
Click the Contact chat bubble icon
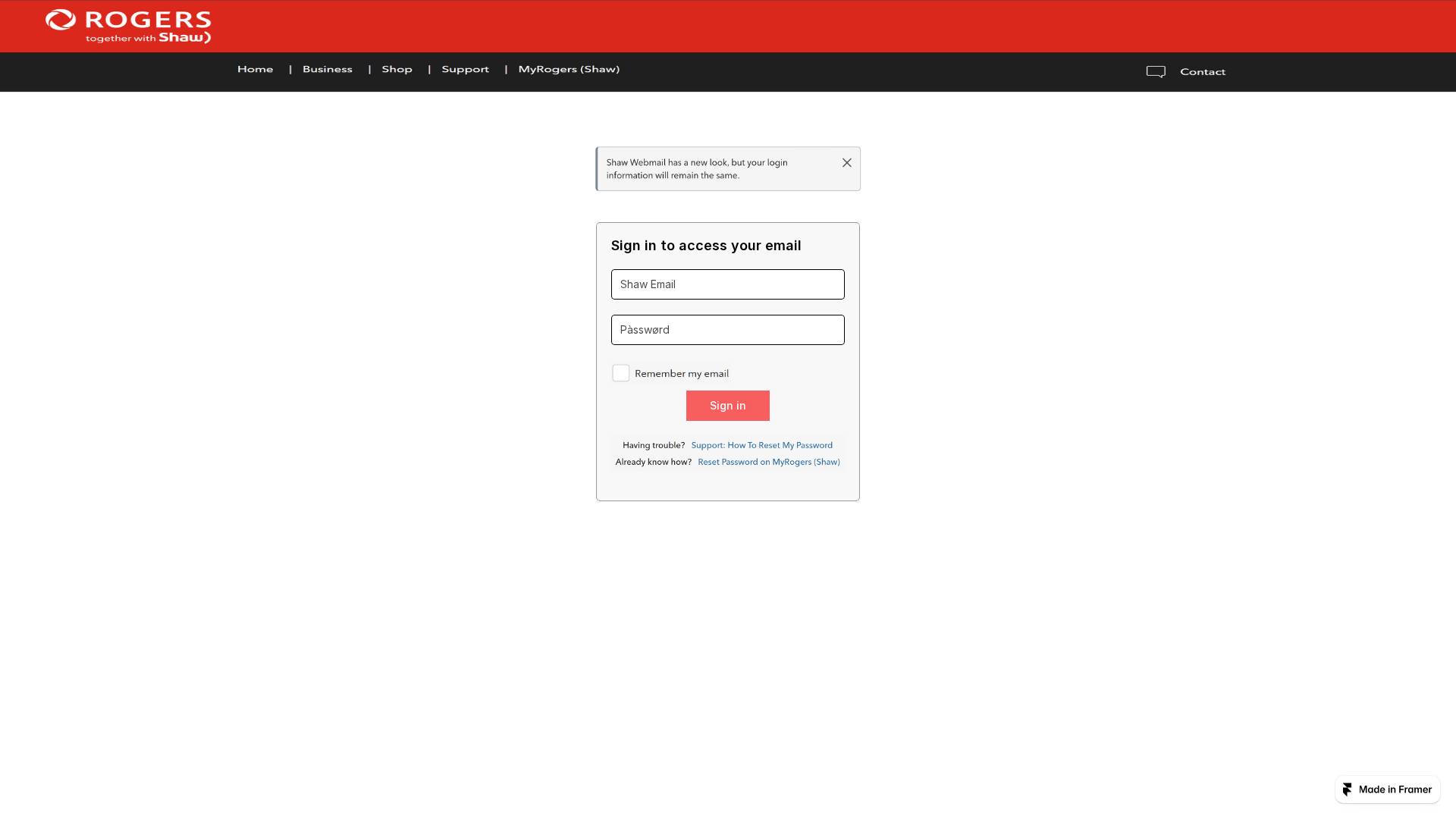pos(1156,72)
